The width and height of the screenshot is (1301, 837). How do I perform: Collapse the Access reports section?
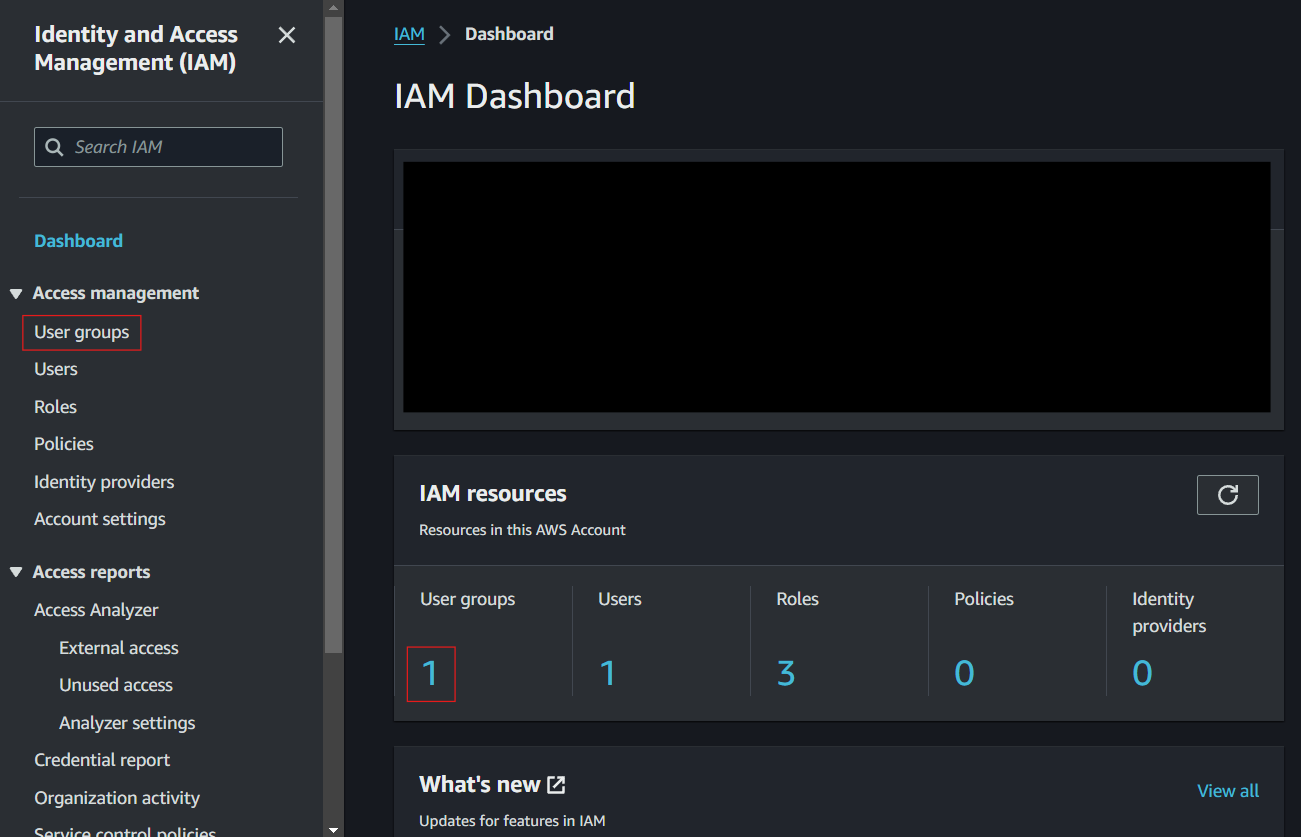16,573
